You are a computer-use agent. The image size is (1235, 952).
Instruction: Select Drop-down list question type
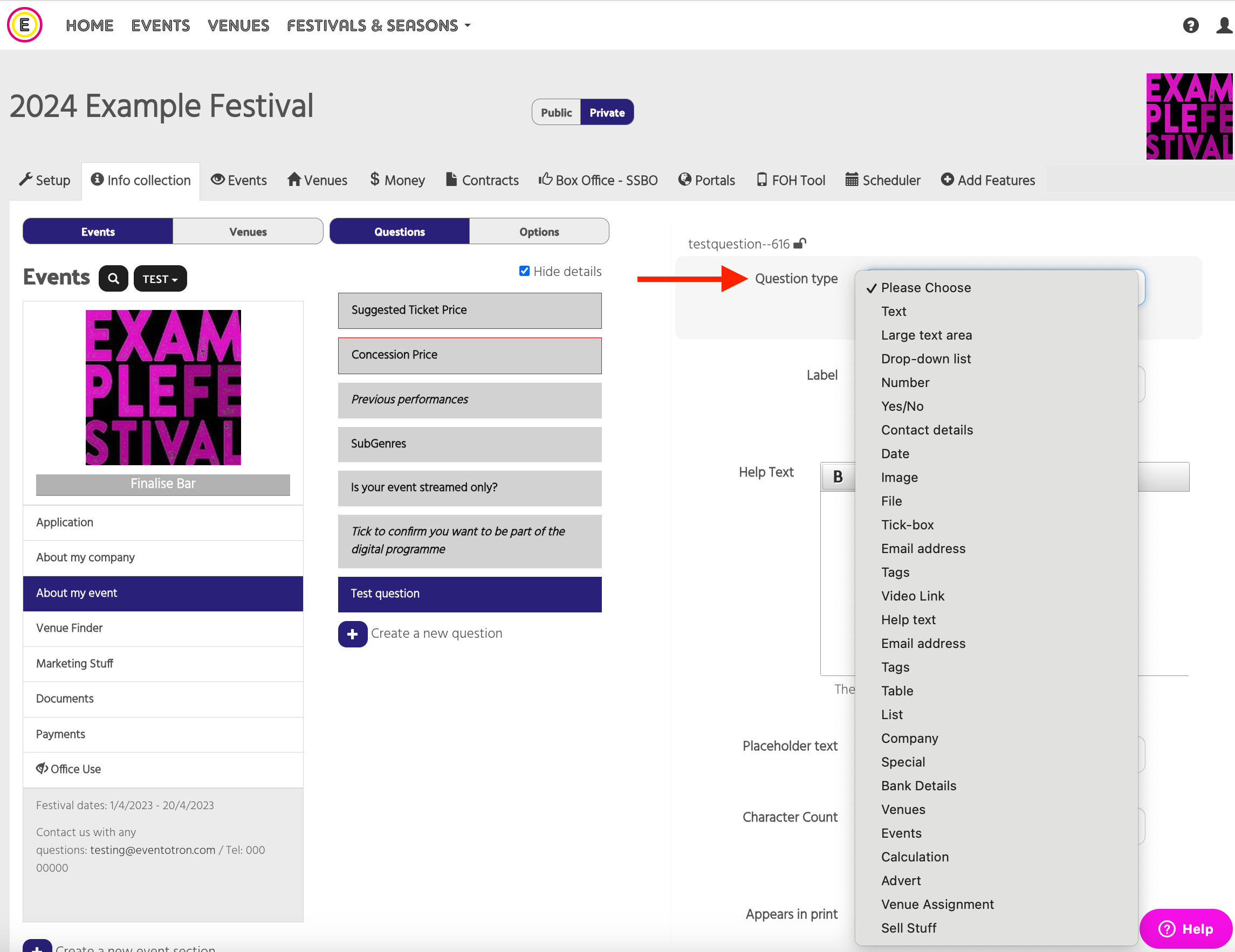pos(925,358)
